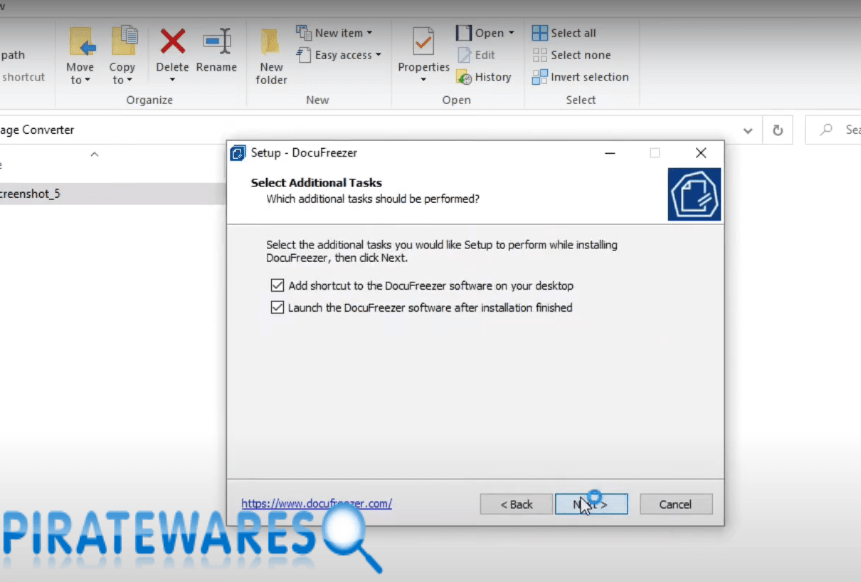Image resolution: width=861 pixels, height=582 pixels.
Task: Go Back in the setup wizard
Action: pyautogui.click(x=516, y=504)
